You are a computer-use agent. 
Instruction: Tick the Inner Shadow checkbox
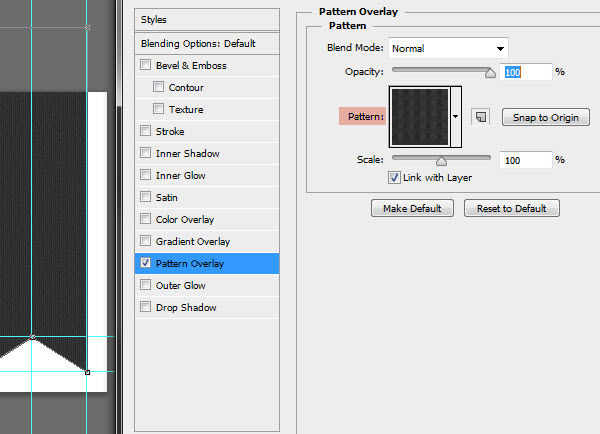[x=145, y=153]
